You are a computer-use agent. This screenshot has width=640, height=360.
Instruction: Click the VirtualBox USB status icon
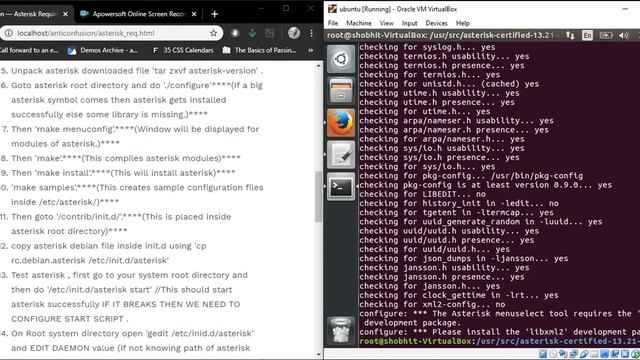point(584,354)
